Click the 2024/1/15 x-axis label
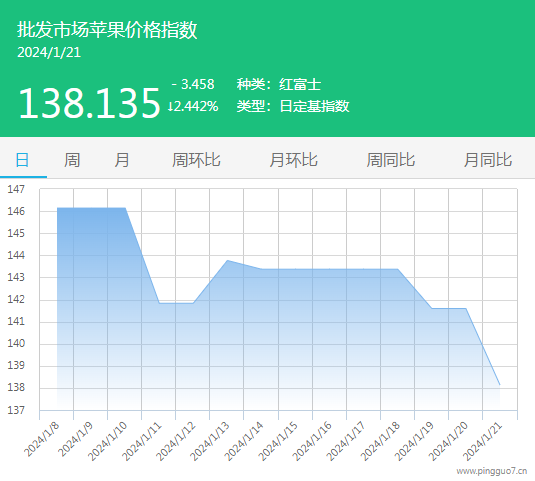This screenshot has height=481, width=535. [x=278, y=441]
